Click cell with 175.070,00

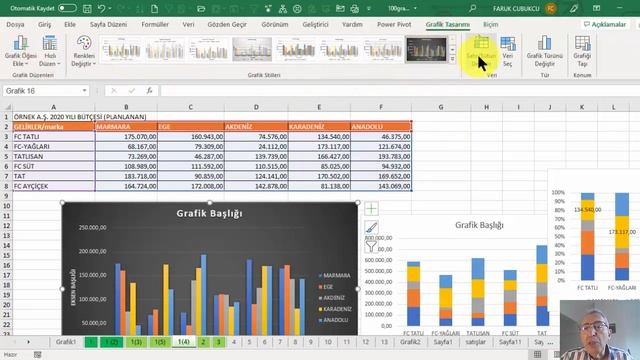(x=126, y=137)
